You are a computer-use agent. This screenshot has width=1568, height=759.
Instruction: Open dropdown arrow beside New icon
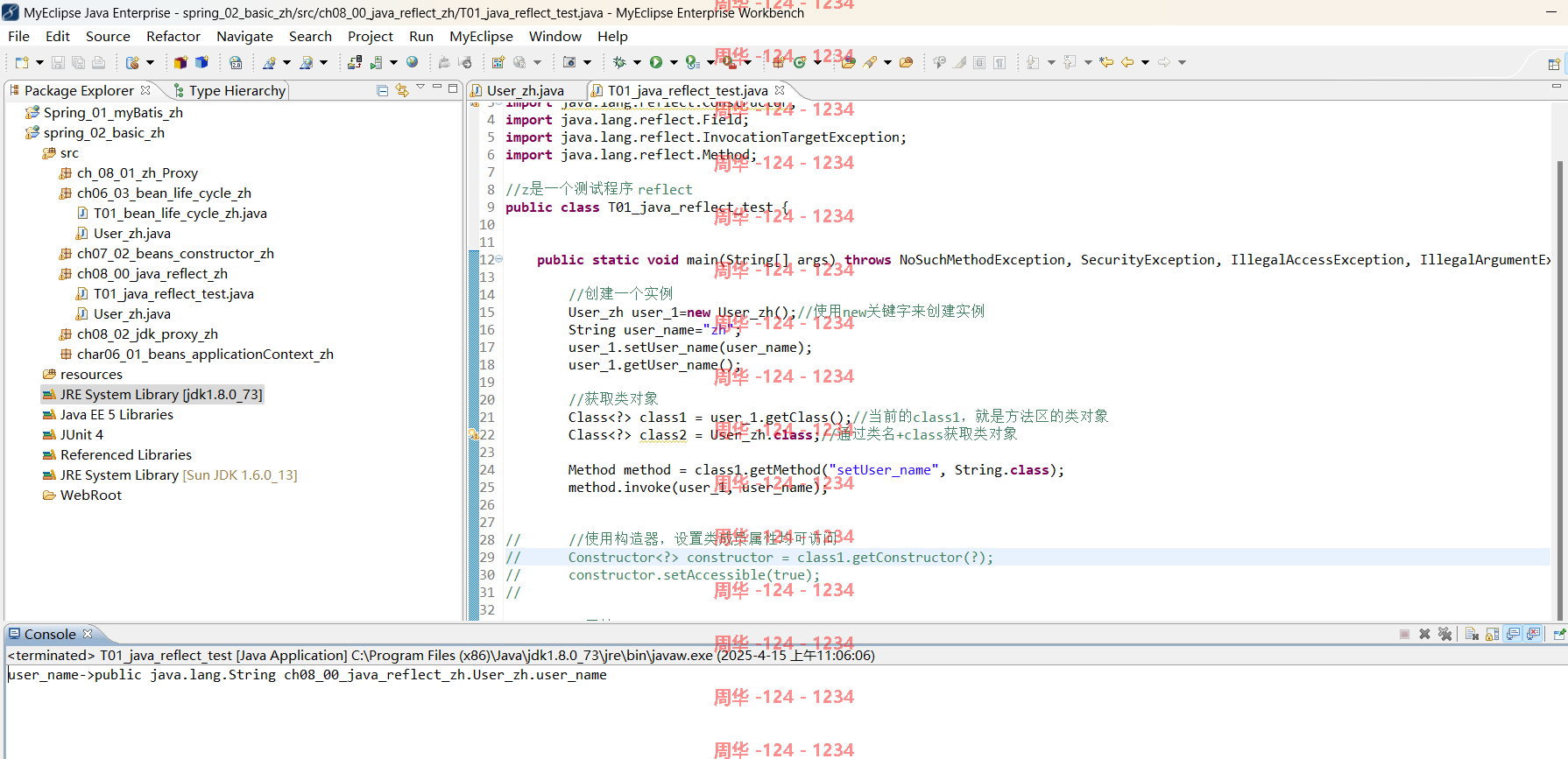click(x=39, y=62)
